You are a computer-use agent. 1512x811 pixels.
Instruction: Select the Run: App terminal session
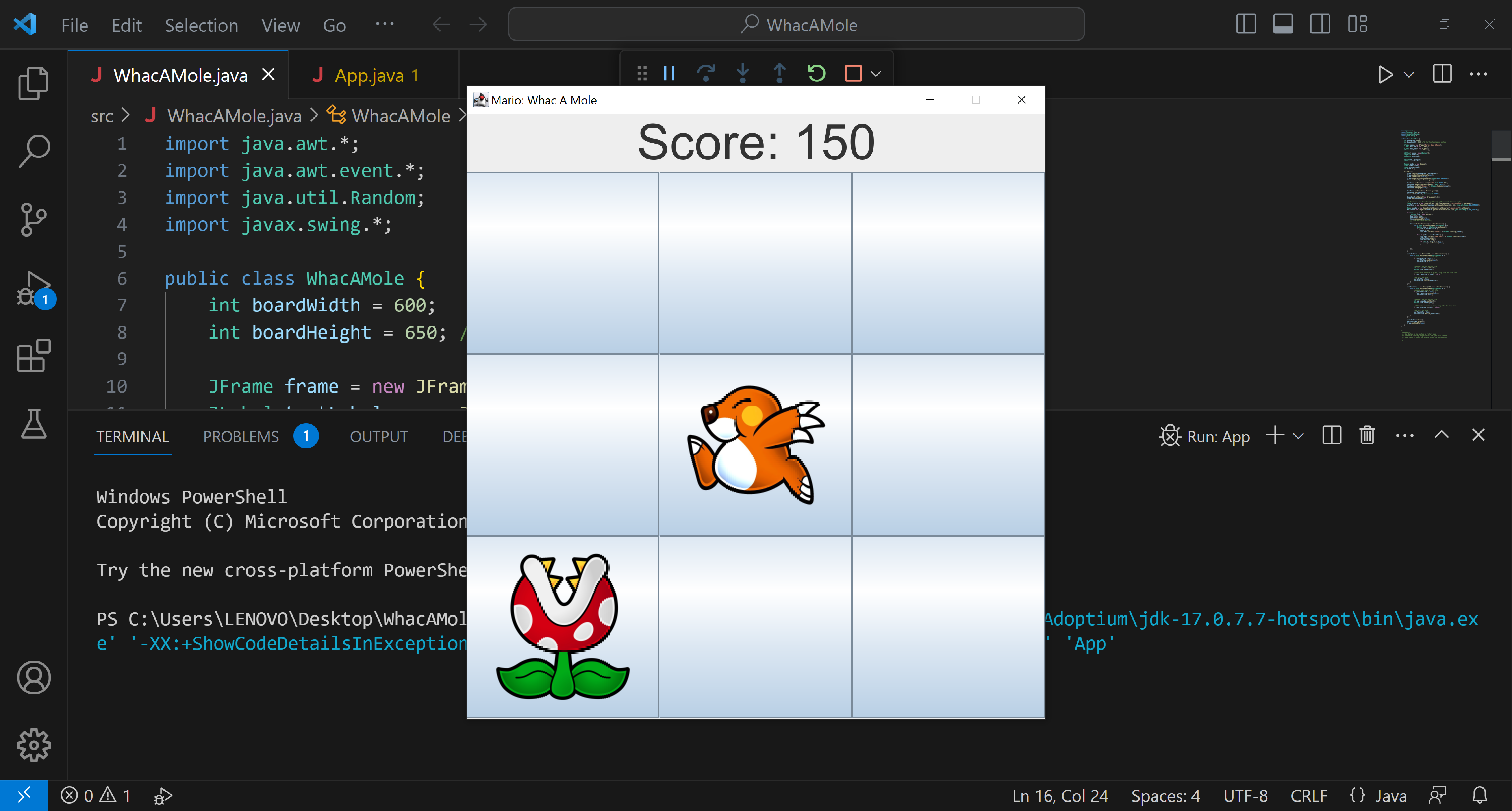coord(1204,436)
